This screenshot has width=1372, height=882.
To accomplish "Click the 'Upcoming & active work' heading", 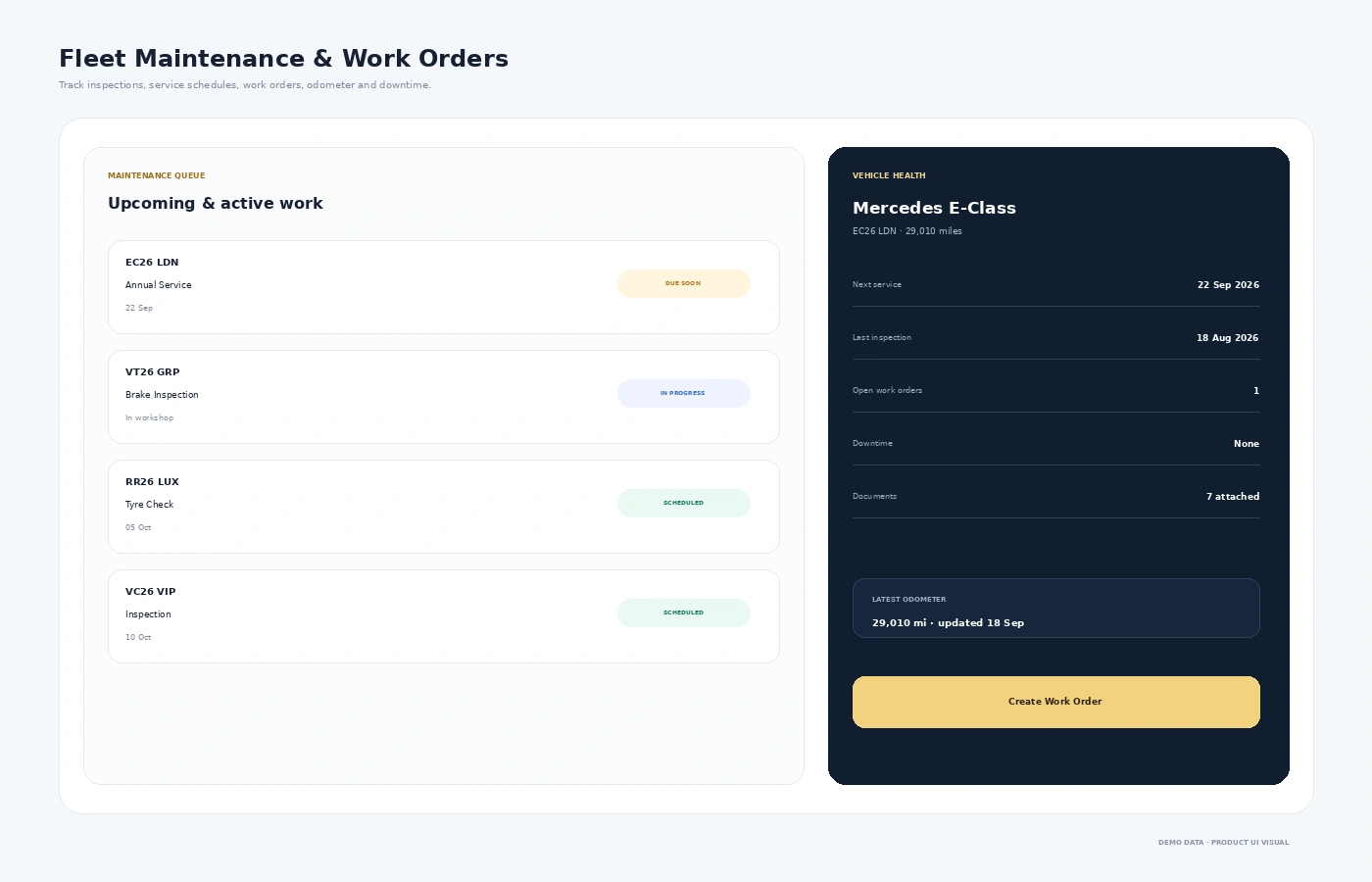I will point(216,203).
